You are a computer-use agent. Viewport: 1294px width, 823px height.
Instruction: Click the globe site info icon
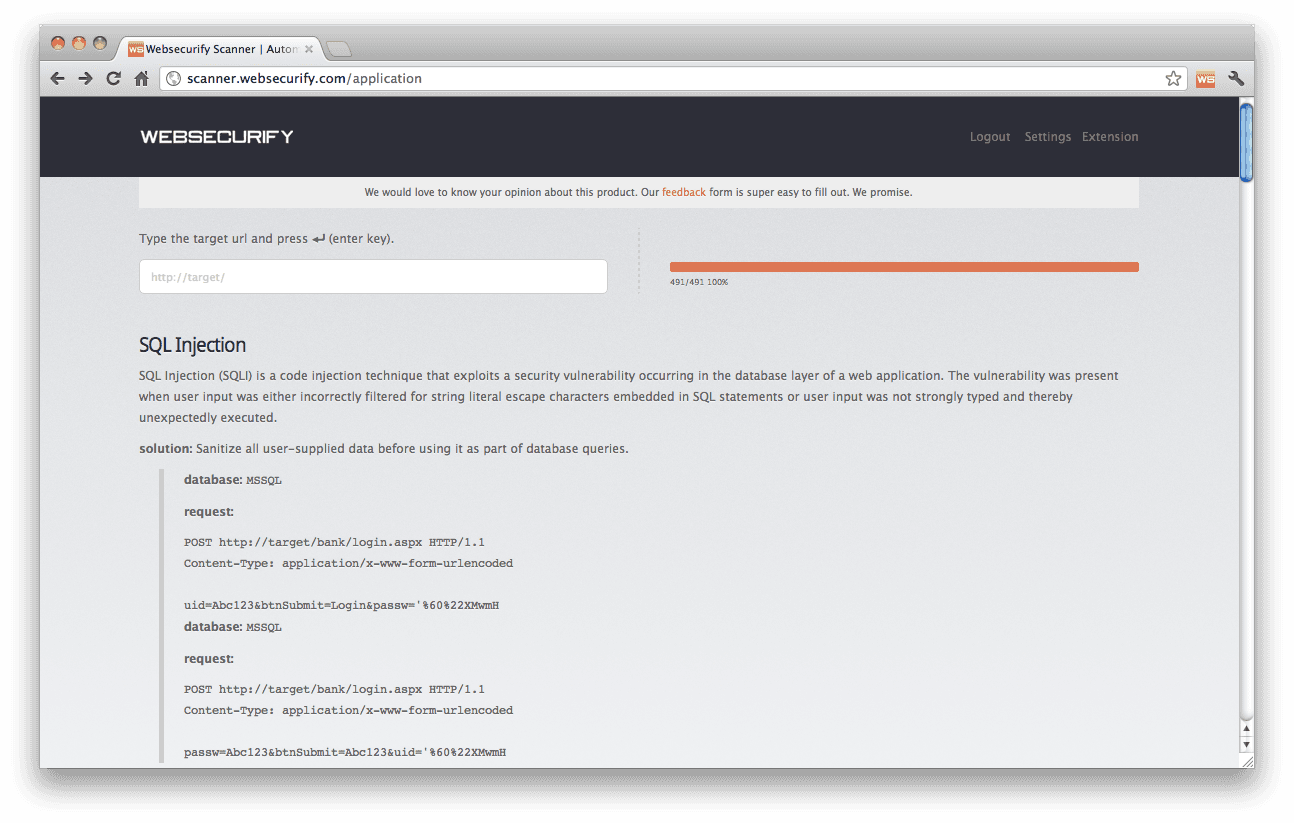(173, 78)
